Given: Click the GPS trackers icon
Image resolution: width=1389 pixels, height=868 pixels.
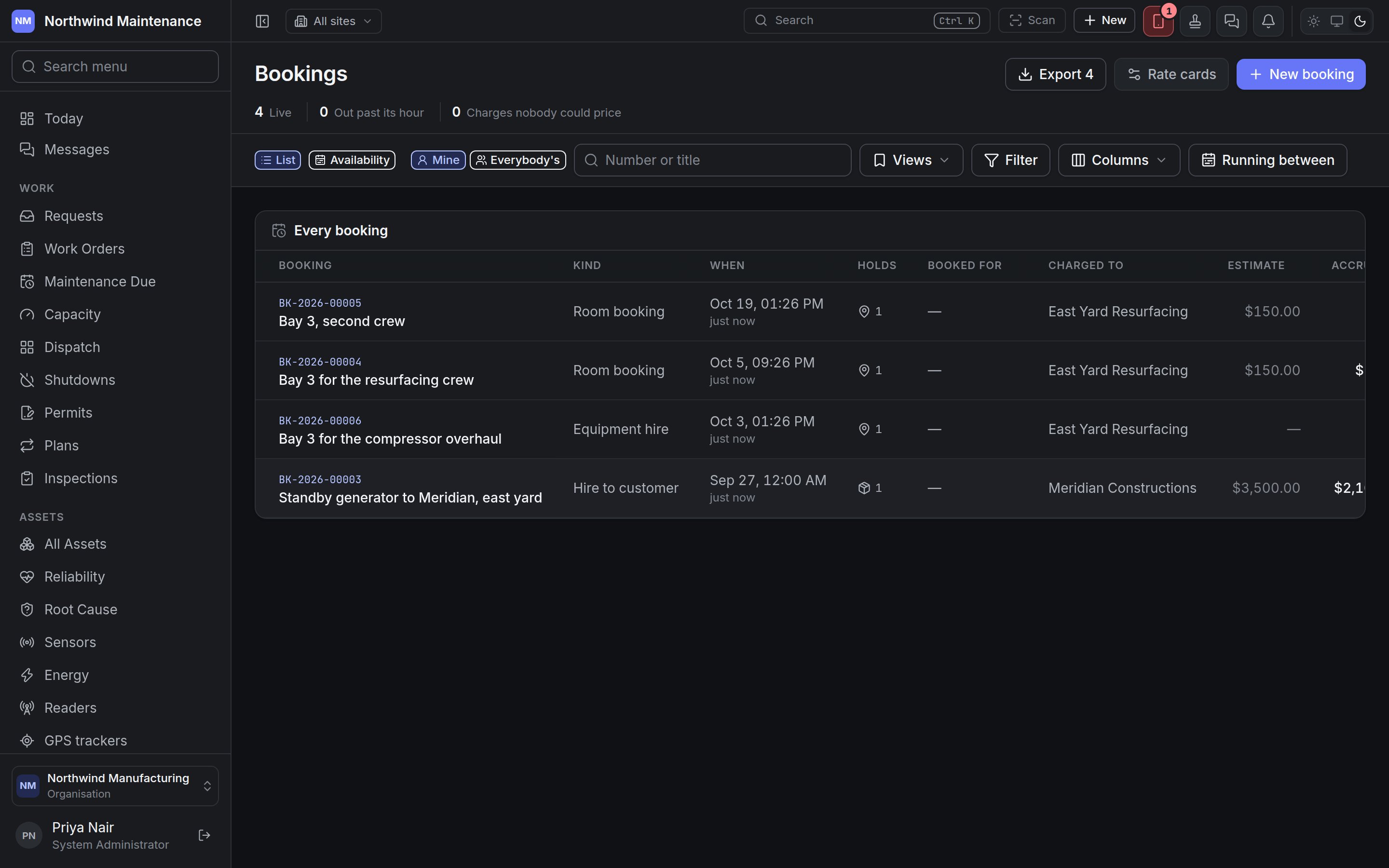Looking at the screenshot, I should [27, 741].
